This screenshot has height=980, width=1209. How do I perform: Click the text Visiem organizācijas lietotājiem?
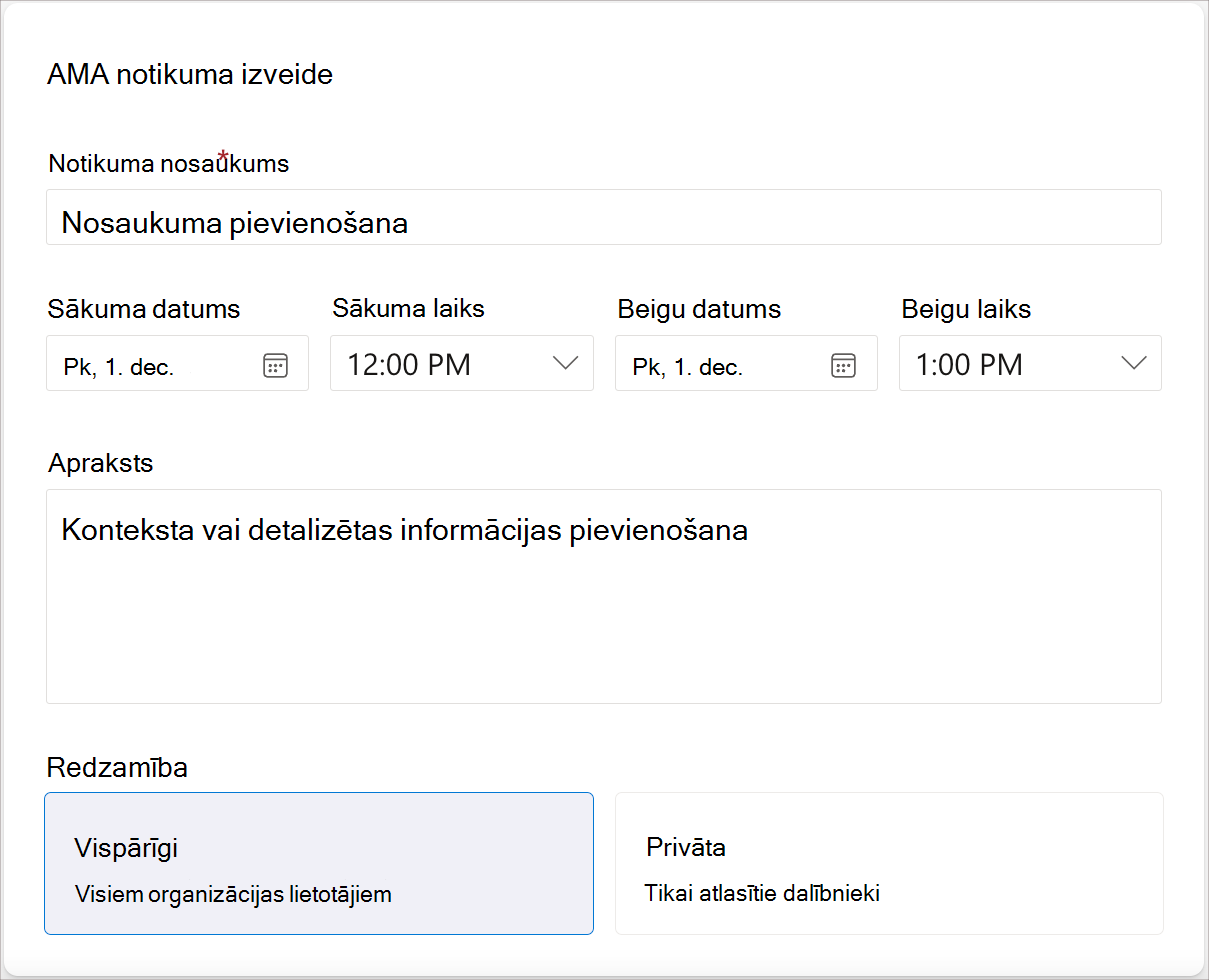tap(233, 894)
